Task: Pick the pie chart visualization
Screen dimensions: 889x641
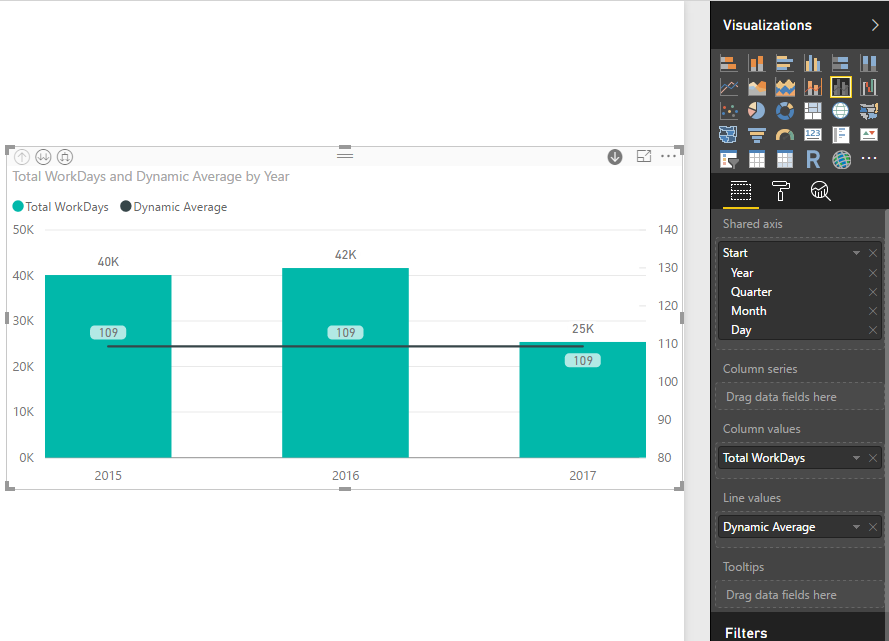Action: (x=756, y=111)
